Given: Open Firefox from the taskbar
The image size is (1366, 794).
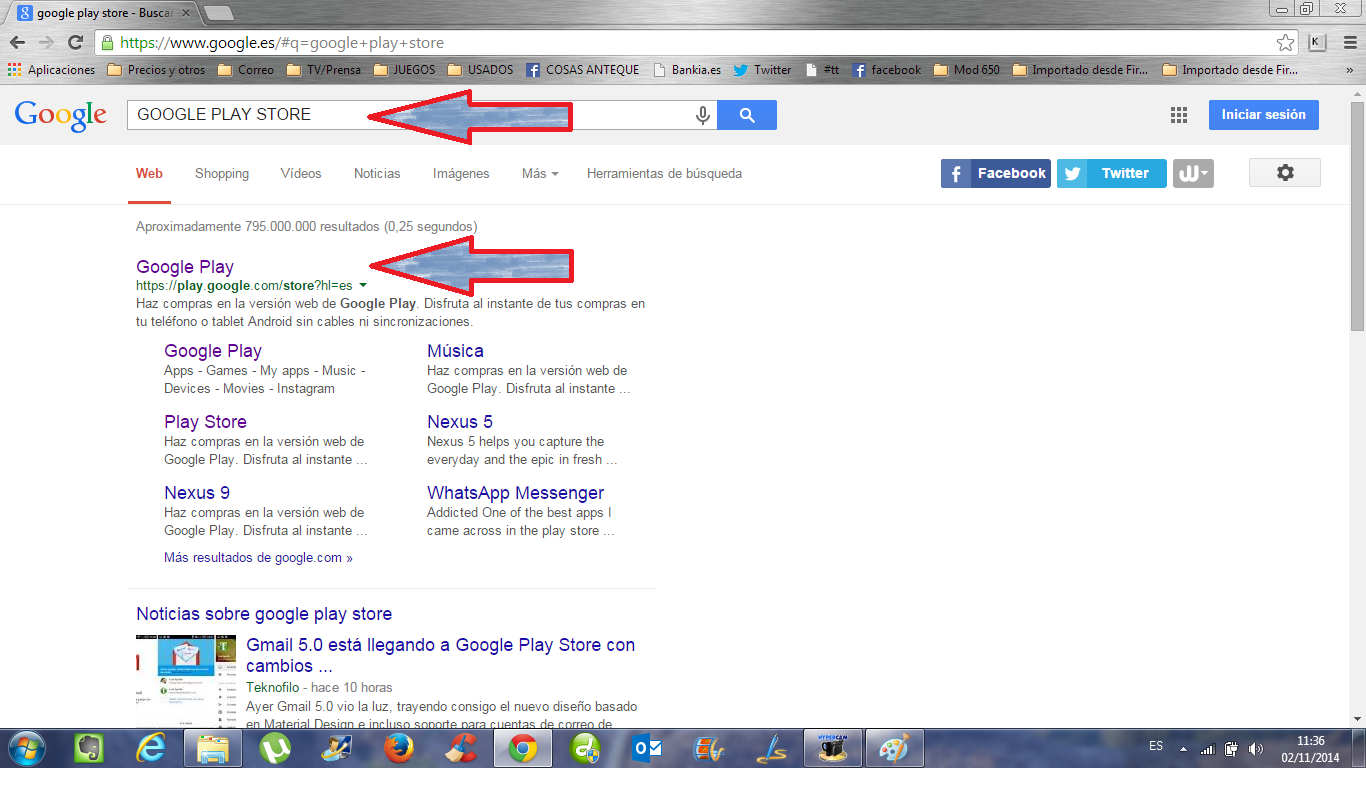Looking at the screenshot, I should [400, 748].
